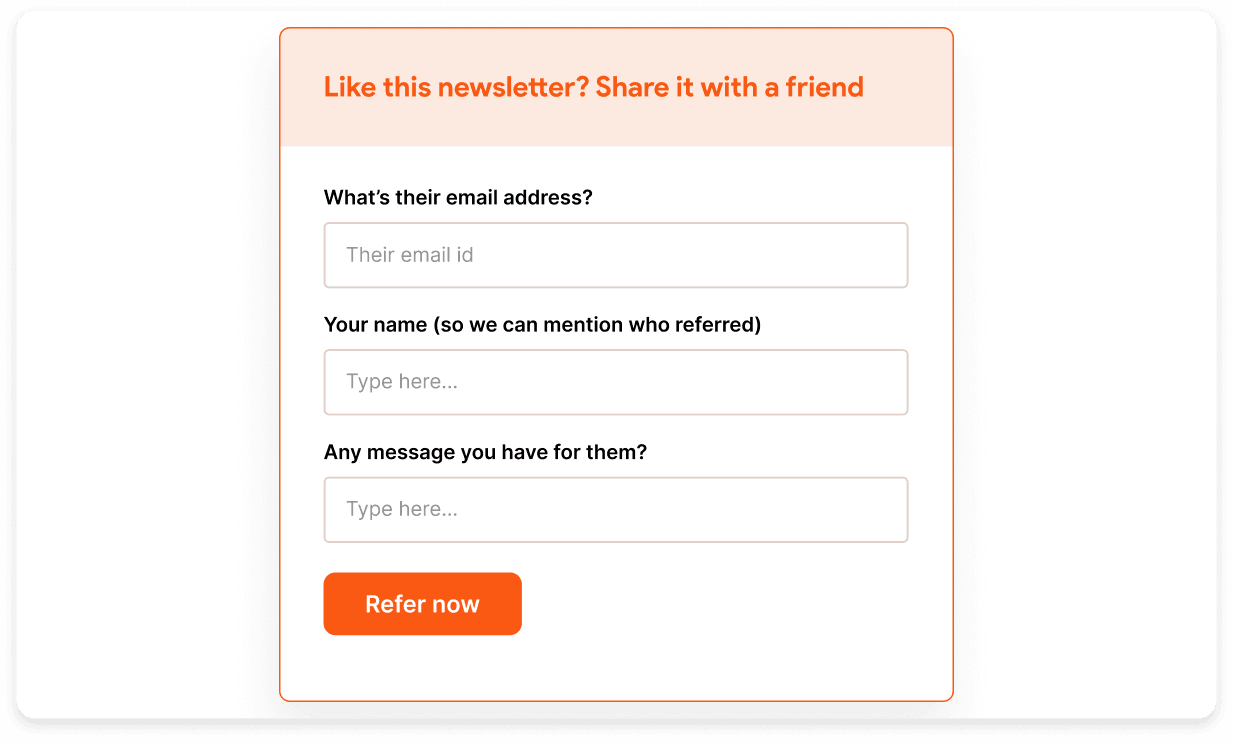Click the 'Your name (so we can mention who referred)' label

click(542, 324)
